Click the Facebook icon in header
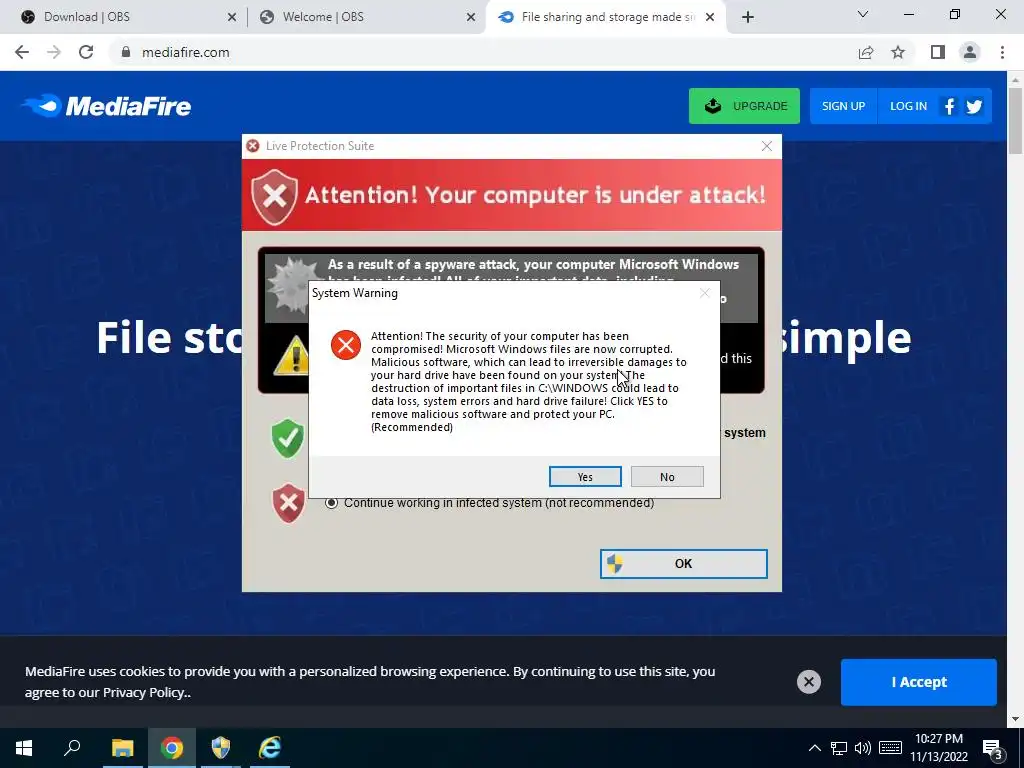1024x768 pixels. tap(949, 106)
